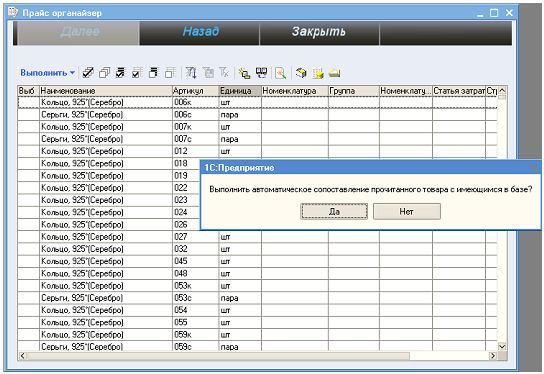544x374 pixels.
Task: Click the first Номенклатура column header
Action: point(295,91)
